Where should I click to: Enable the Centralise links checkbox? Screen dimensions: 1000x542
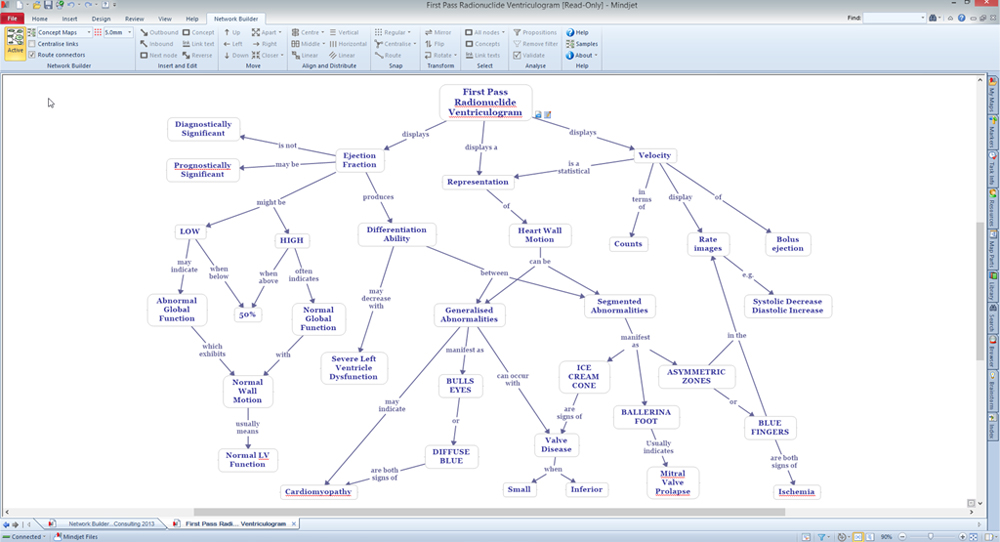pos(32,44)
